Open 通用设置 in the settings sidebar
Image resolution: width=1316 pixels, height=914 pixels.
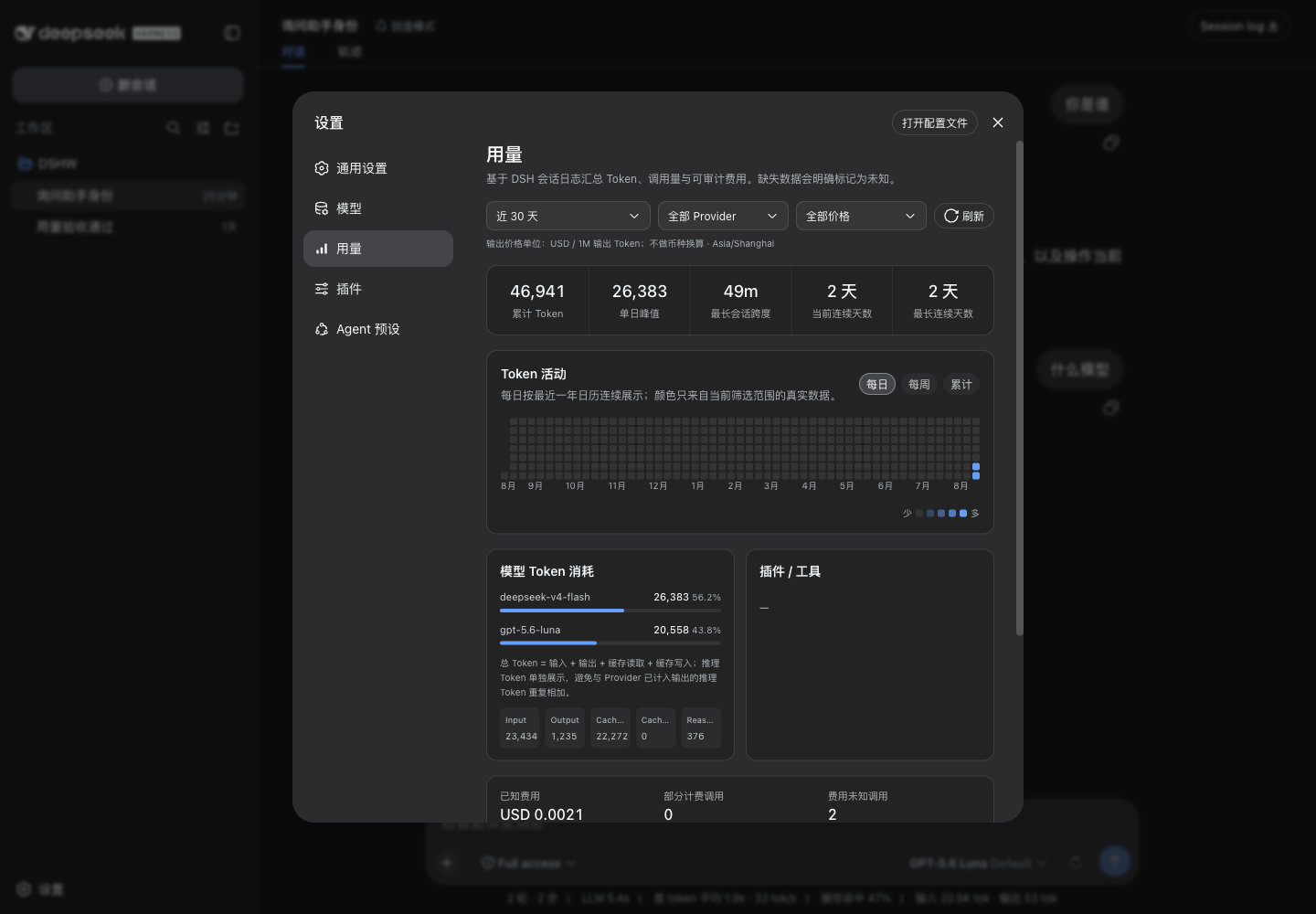pyautogui.click(x=378, y=168)
